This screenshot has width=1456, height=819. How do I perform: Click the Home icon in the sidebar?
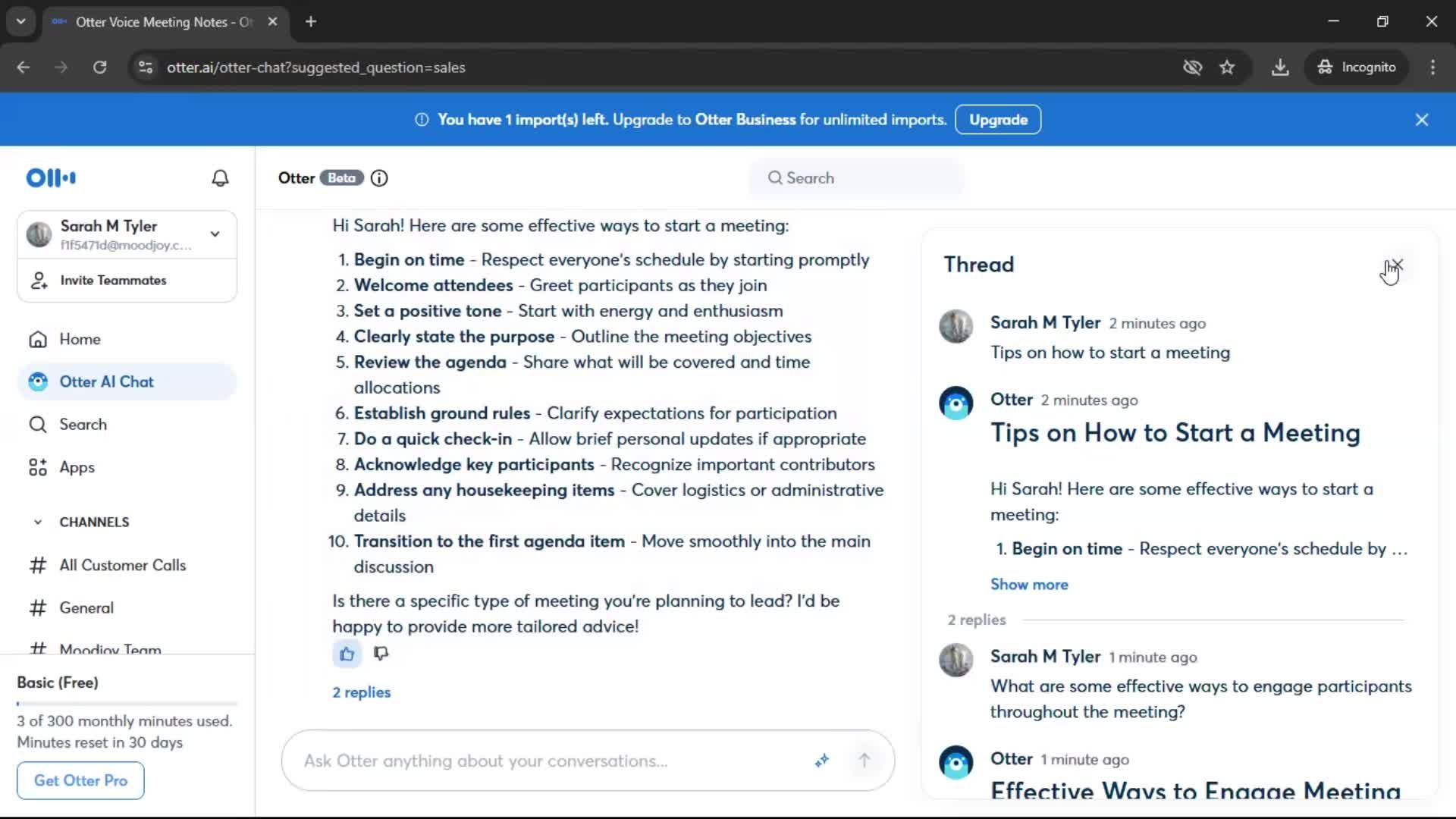[x=38, y=339]
